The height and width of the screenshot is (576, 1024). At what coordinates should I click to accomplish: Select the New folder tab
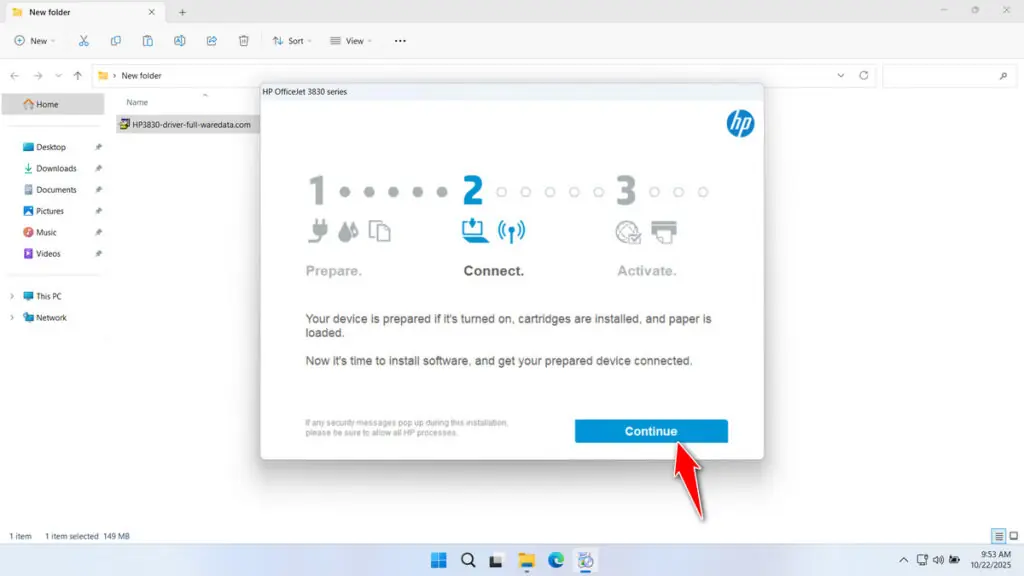[80, 12]
